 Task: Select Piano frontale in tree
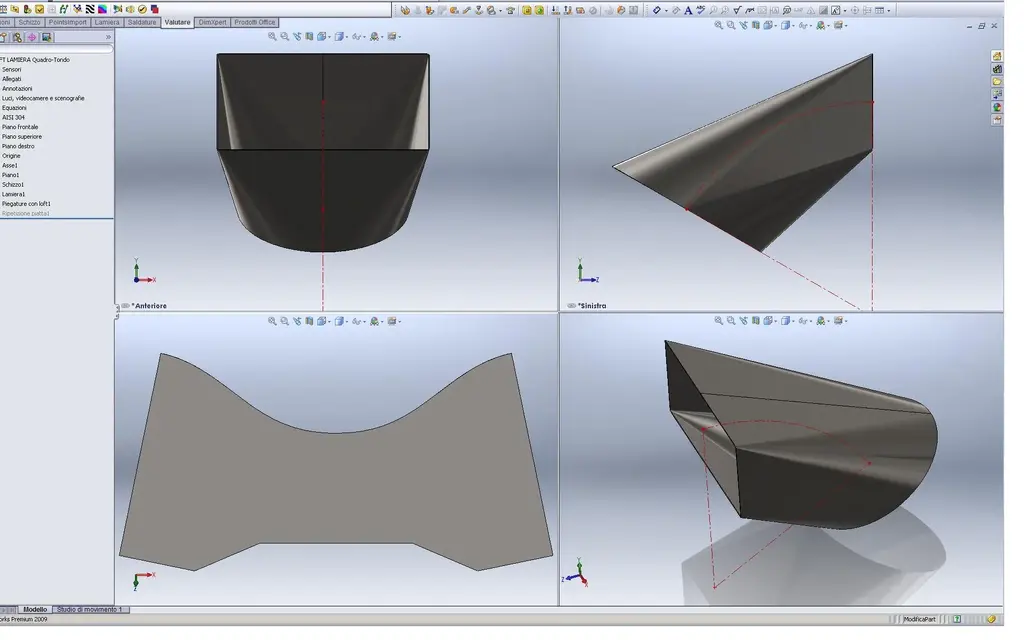pos(20,127)
